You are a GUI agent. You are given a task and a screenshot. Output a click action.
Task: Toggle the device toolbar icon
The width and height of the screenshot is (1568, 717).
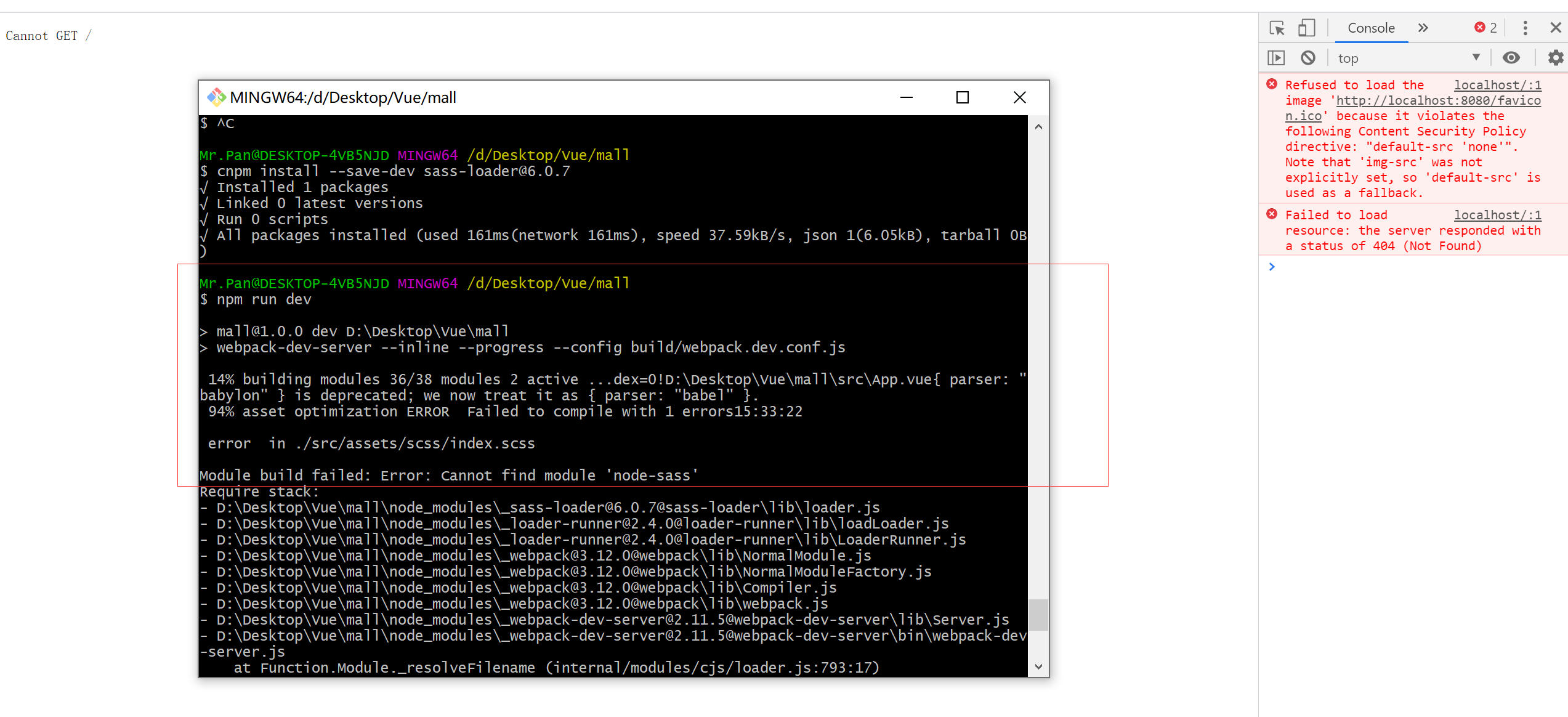(1306, 28)
